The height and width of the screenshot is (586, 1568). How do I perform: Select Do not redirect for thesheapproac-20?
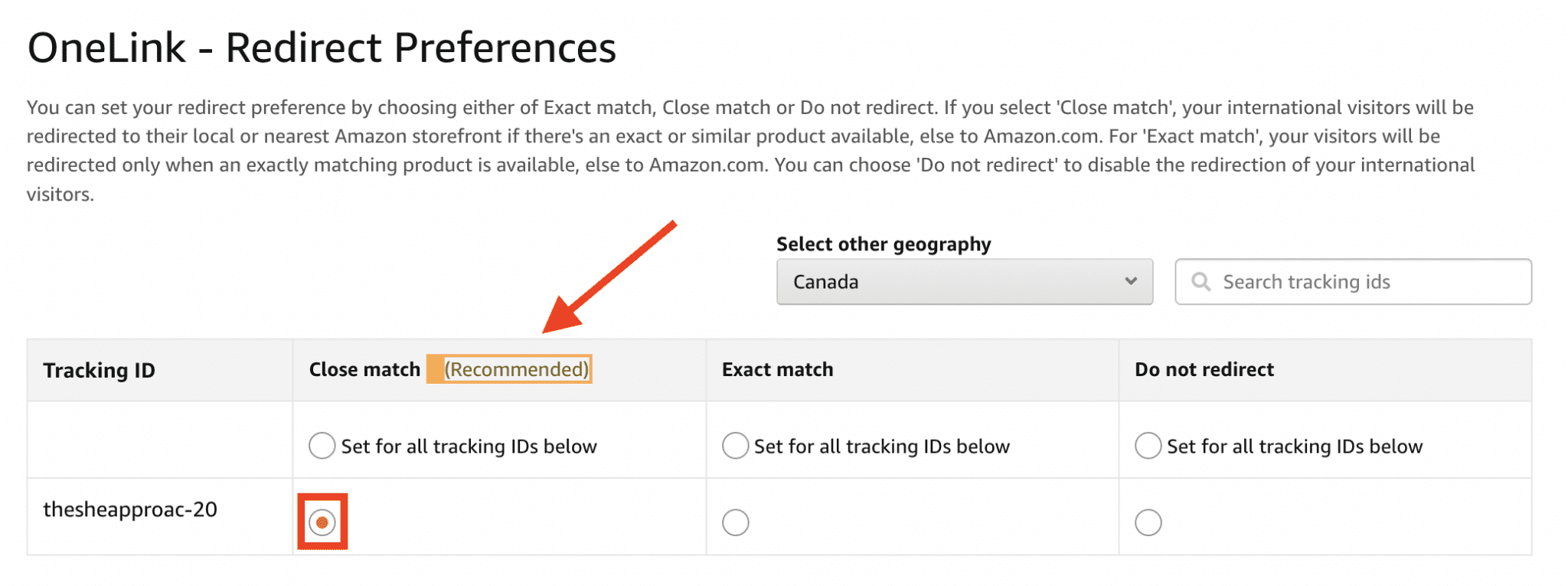pos(1148,522)
